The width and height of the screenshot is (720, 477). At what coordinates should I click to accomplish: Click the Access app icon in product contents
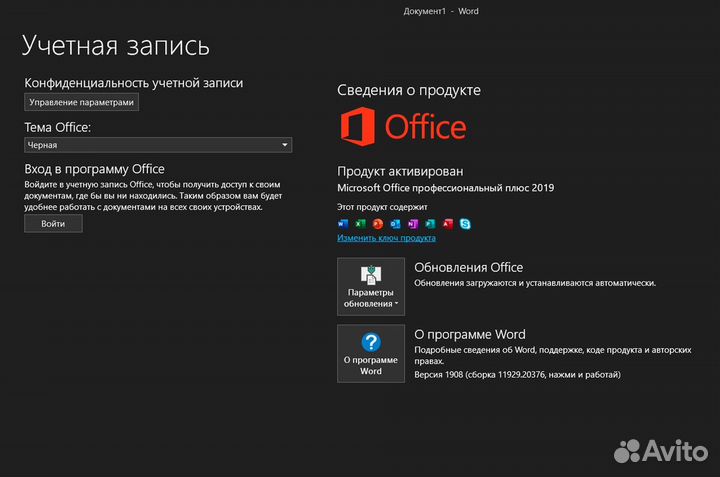click(x=448, y=224)
